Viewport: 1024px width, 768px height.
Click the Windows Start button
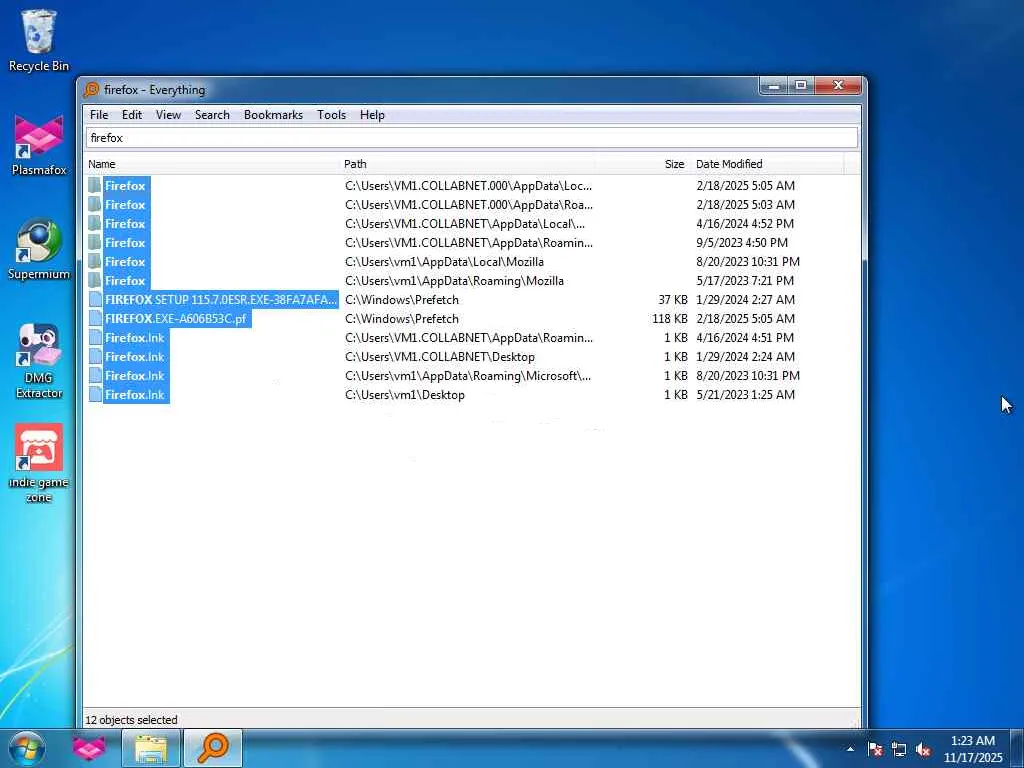(27, 748)
